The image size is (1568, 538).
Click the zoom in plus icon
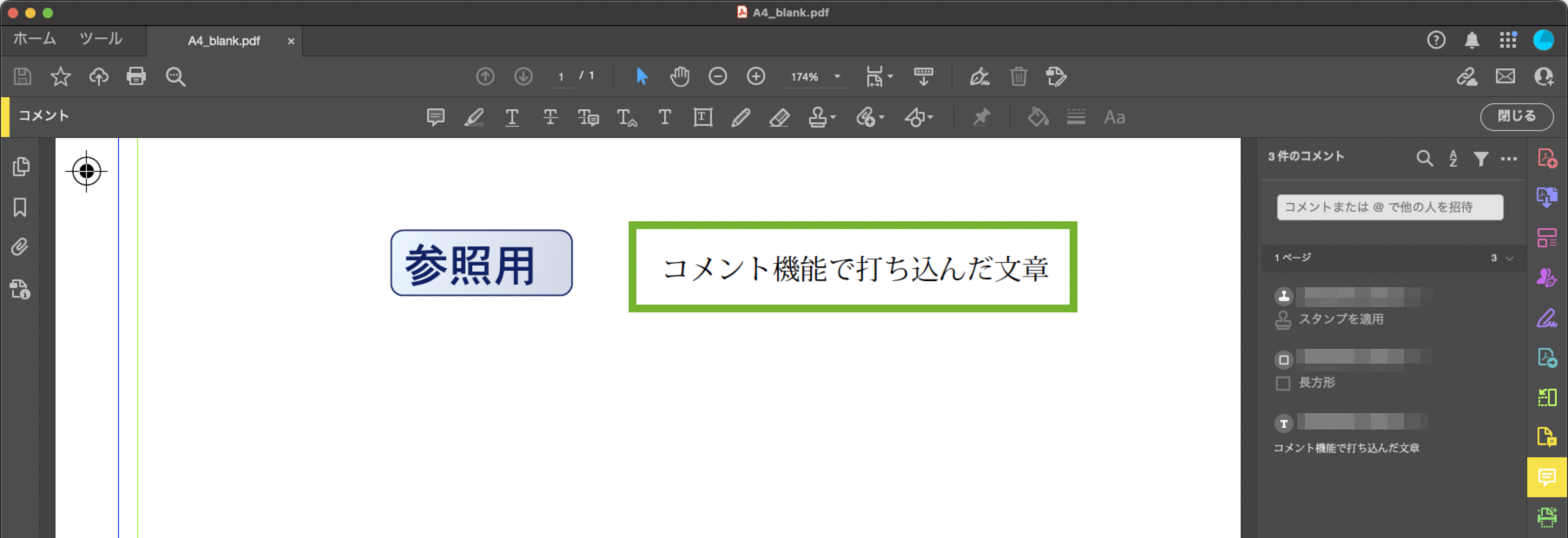[x=756, y=76]
